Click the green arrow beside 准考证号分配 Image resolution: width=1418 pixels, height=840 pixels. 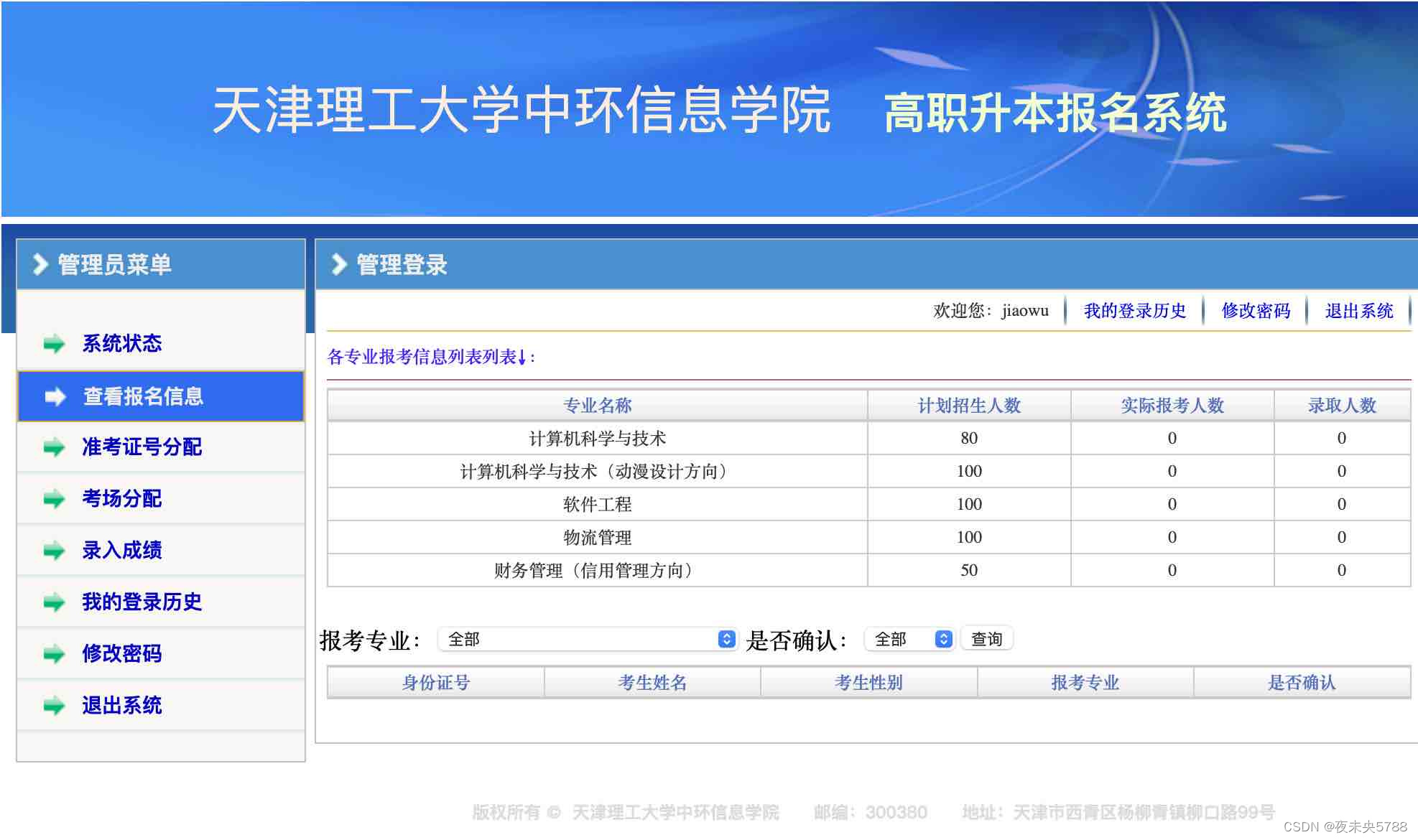pos(54,447)
